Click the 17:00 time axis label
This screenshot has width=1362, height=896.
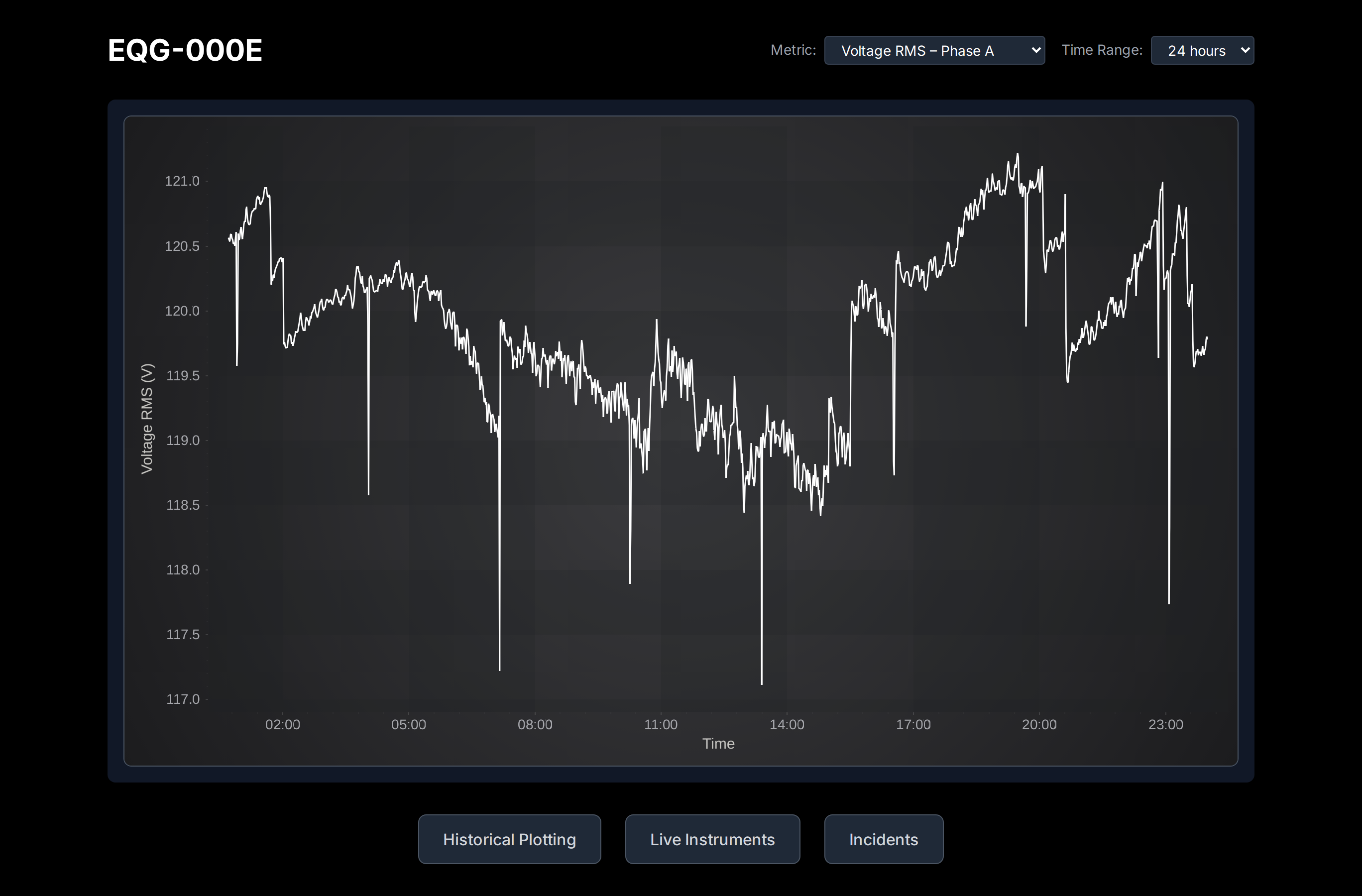point(913,724)
